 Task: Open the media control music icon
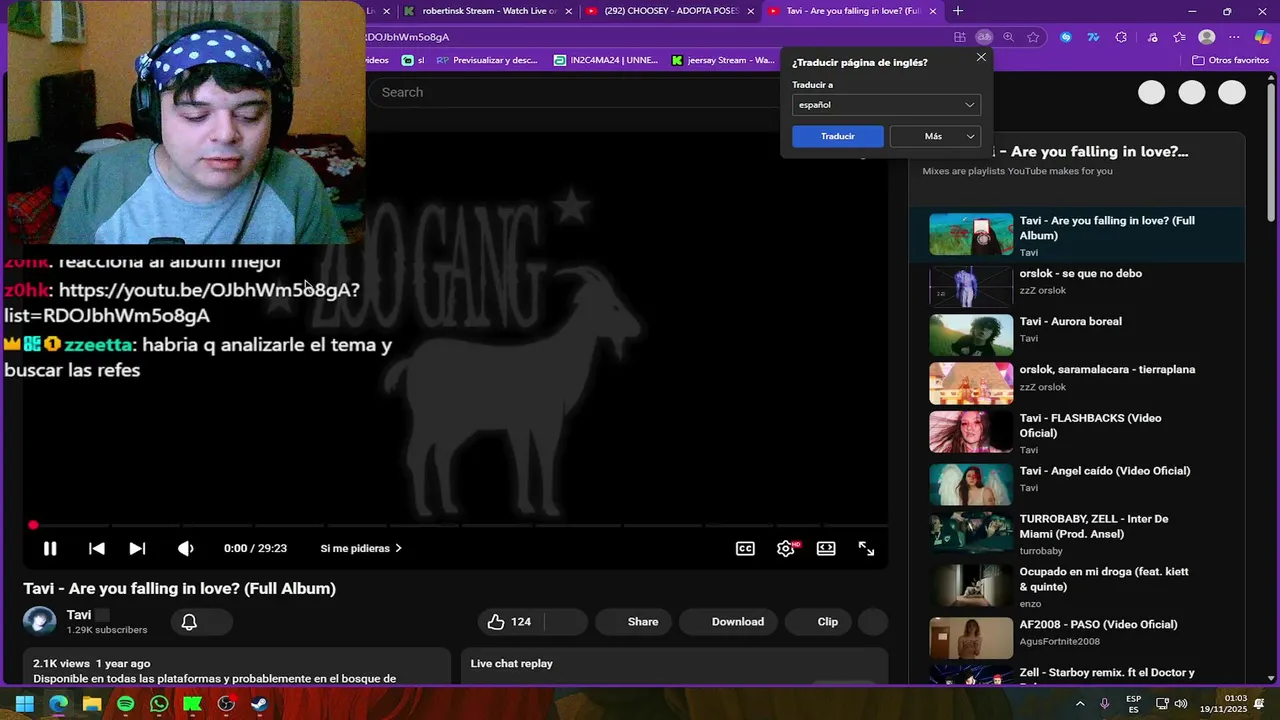[1153, 37]
